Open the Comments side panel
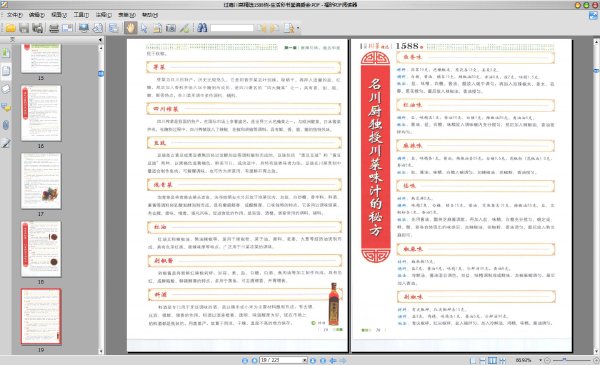The image size is (600, 365). point(6,107)
